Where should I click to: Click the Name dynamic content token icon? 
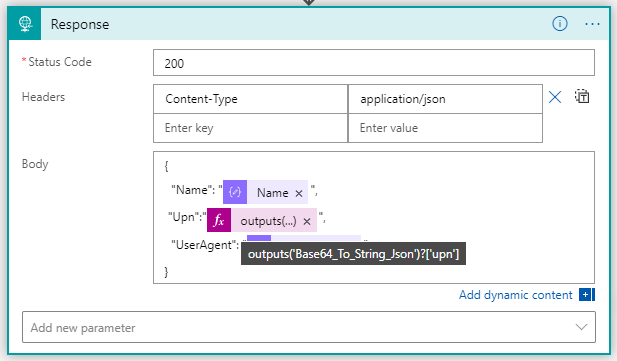click(x=235, y=192)
